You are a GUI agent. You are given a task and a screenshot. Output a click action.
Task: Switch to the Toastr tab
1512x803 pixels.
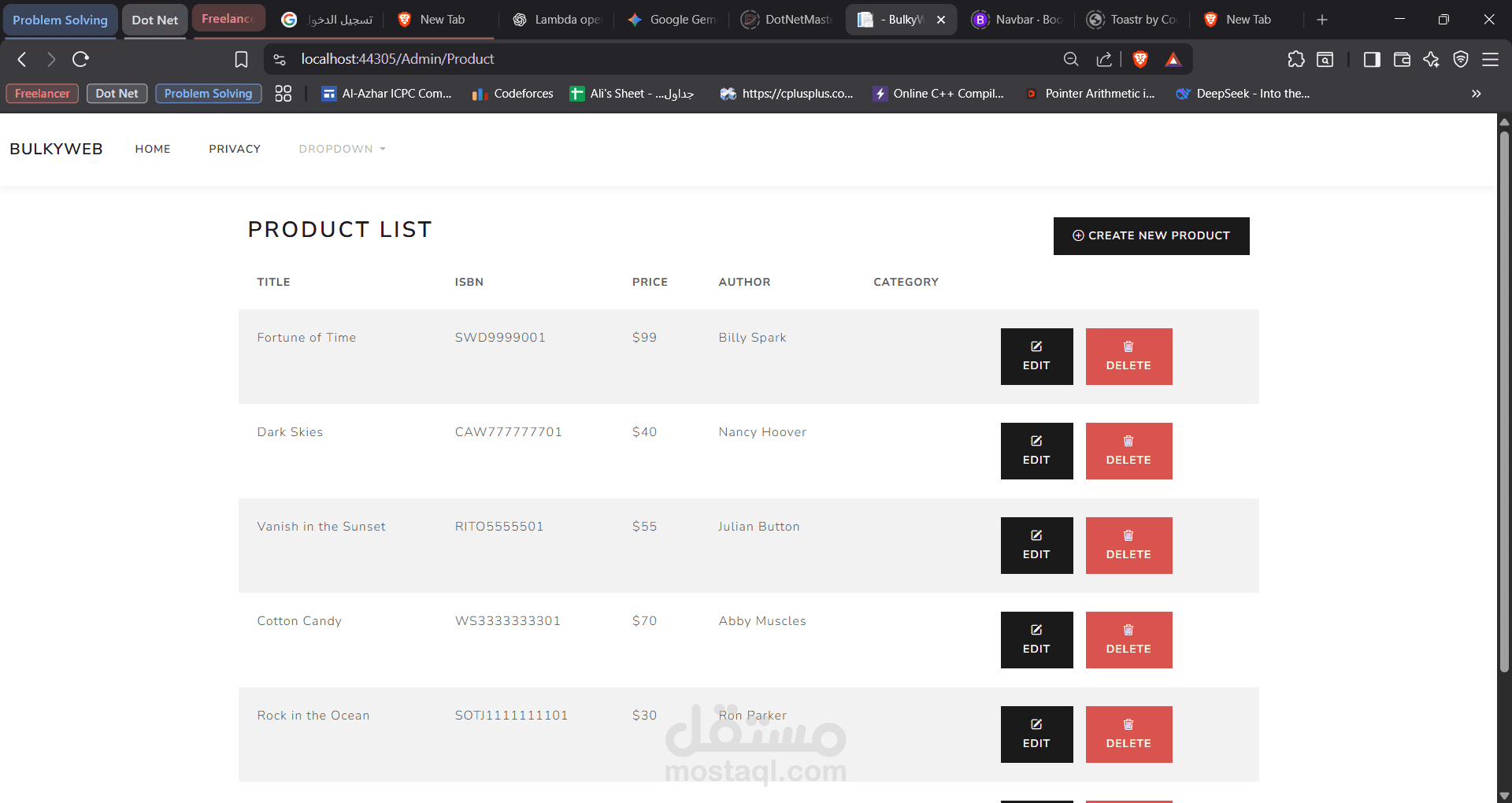(x=1132, y=20)
